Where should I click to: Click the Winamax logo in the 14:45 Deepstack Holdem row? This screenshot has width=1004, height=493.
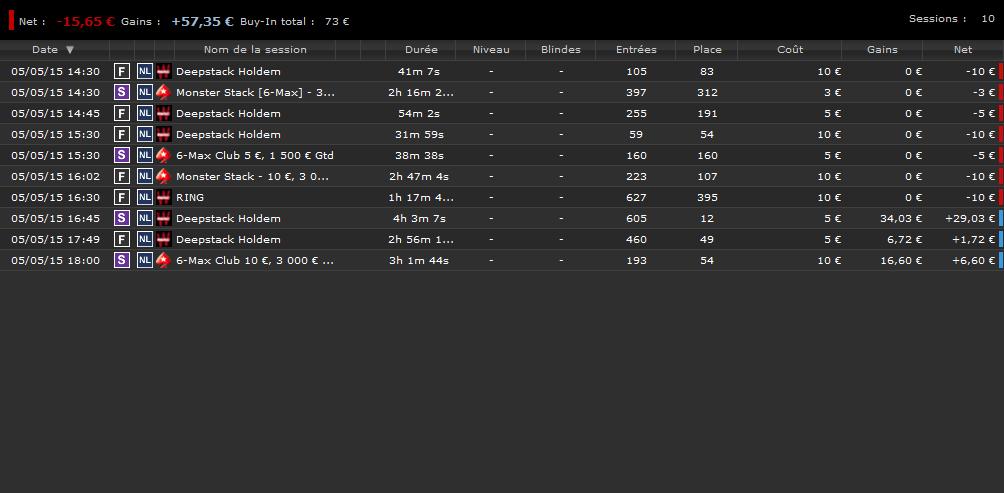[164, 113]
